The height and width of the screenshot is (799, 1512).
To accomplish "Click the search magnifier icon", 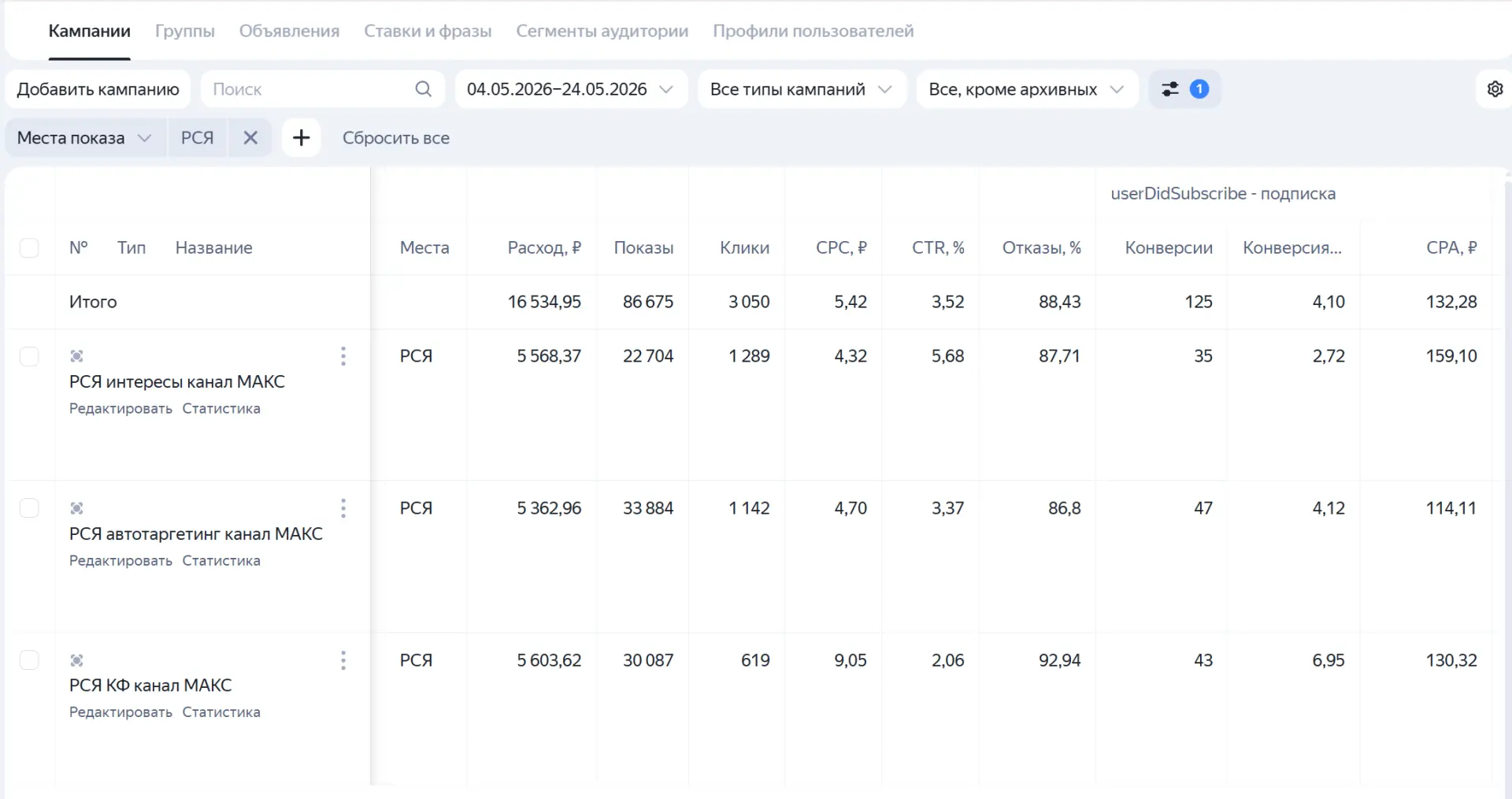I will pyautogui.click(x=423, y=89).
